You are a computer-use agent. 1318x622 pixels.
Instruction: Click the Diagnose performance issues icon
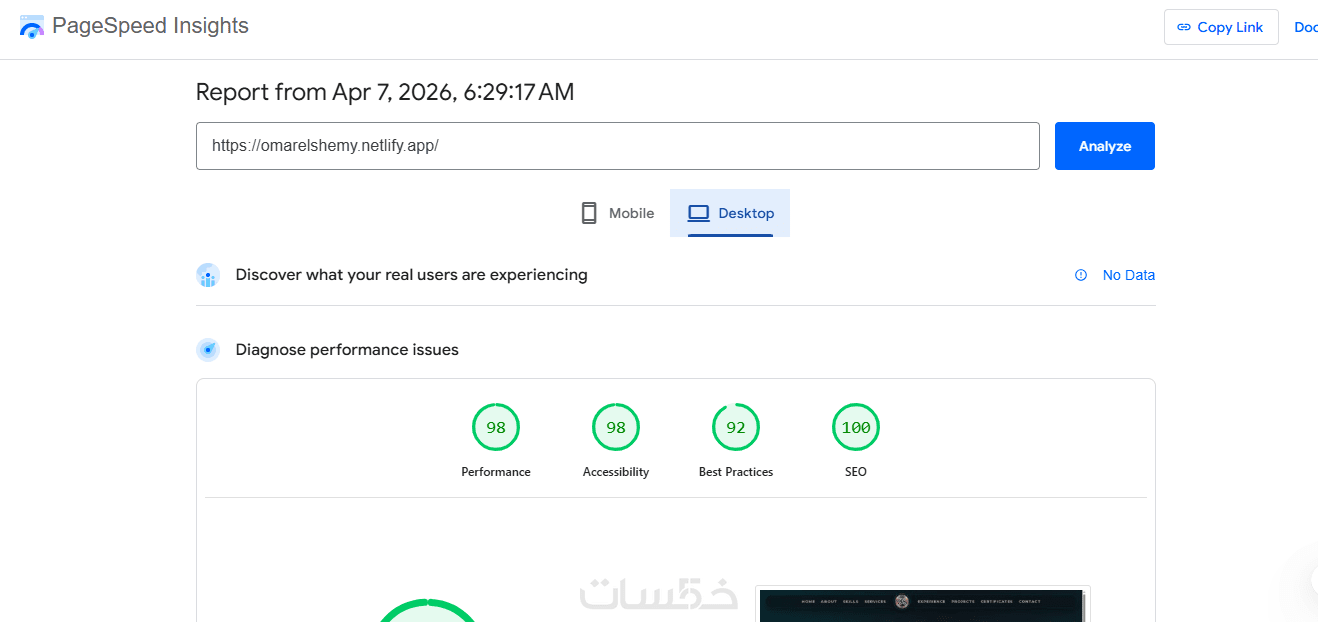pyautogui.click(x=208, y=350)
